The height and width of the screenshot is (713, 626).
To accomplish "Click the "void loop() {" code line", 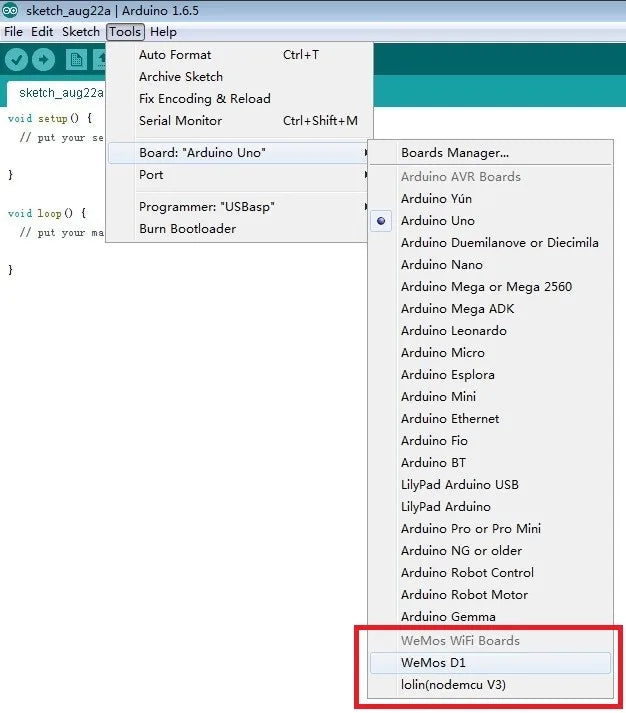I will [47, 213].
